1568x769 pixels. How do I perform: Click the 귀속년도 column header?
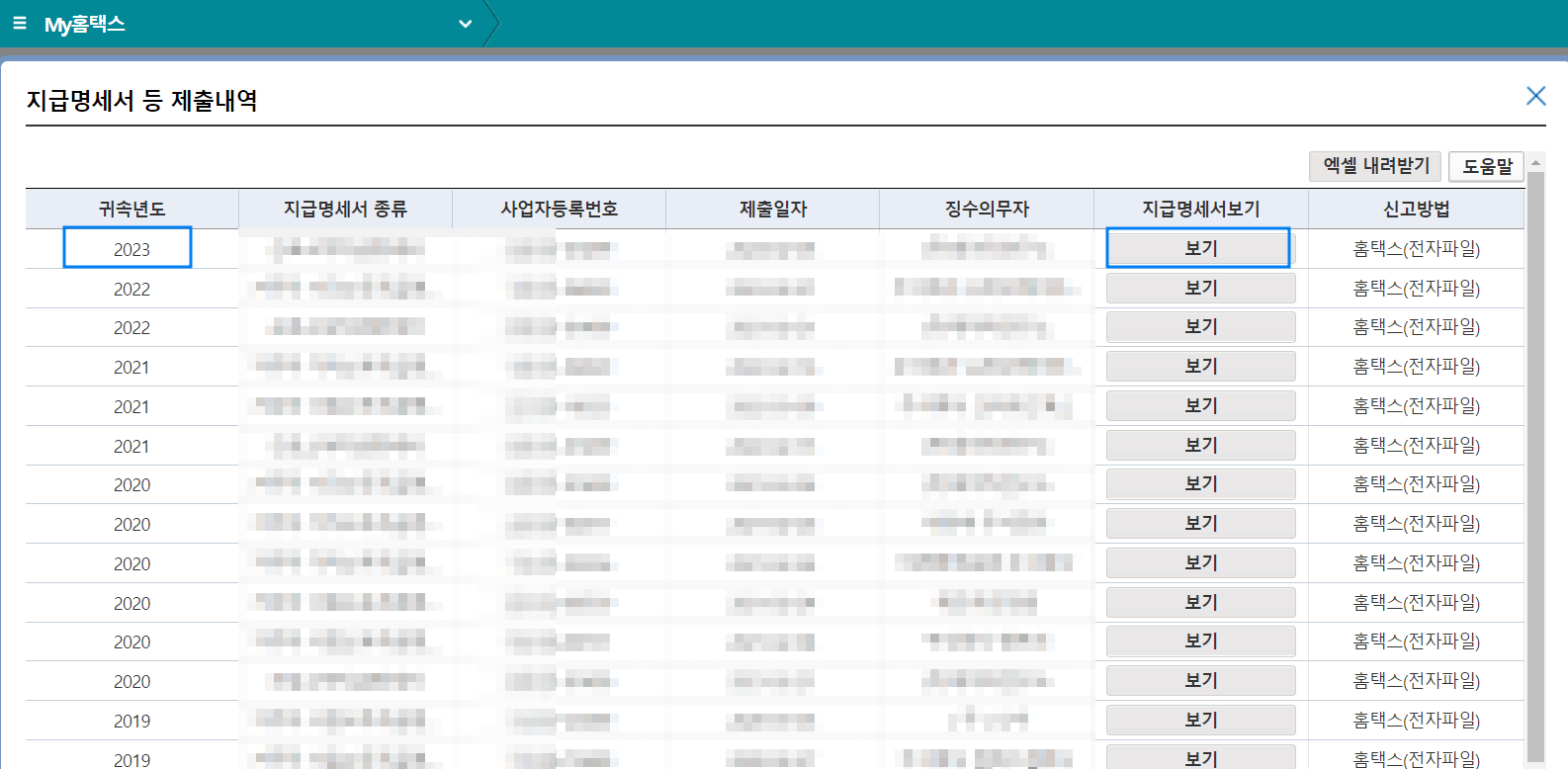tap(132, 209)
